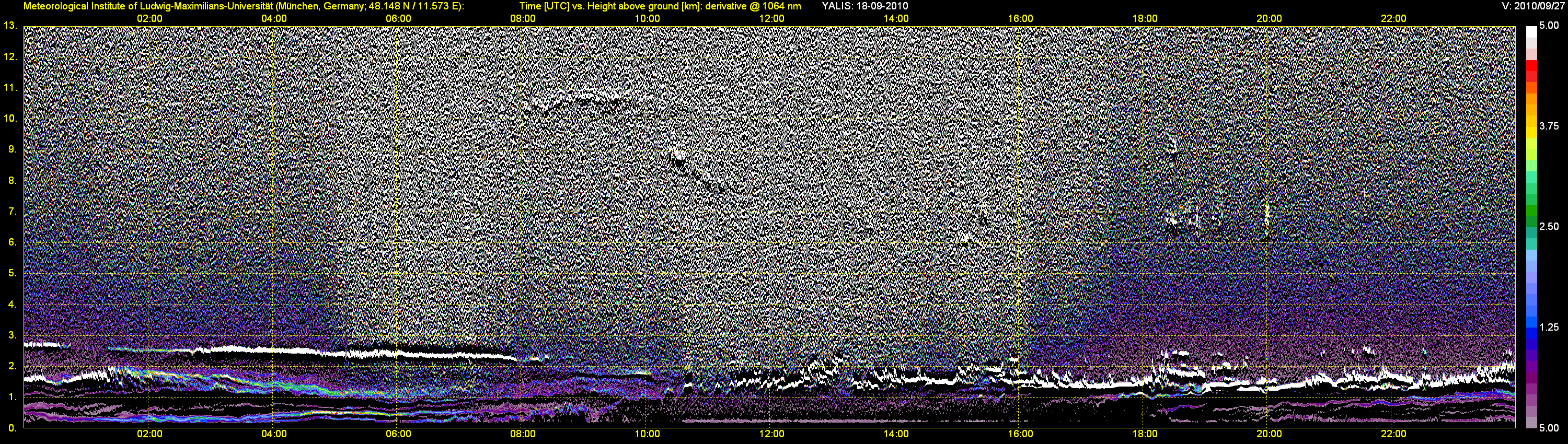Pick the 14:00 label on the bottom time axis
The width and height of the screenshot is (1568, 444).
tap(896, 434)
